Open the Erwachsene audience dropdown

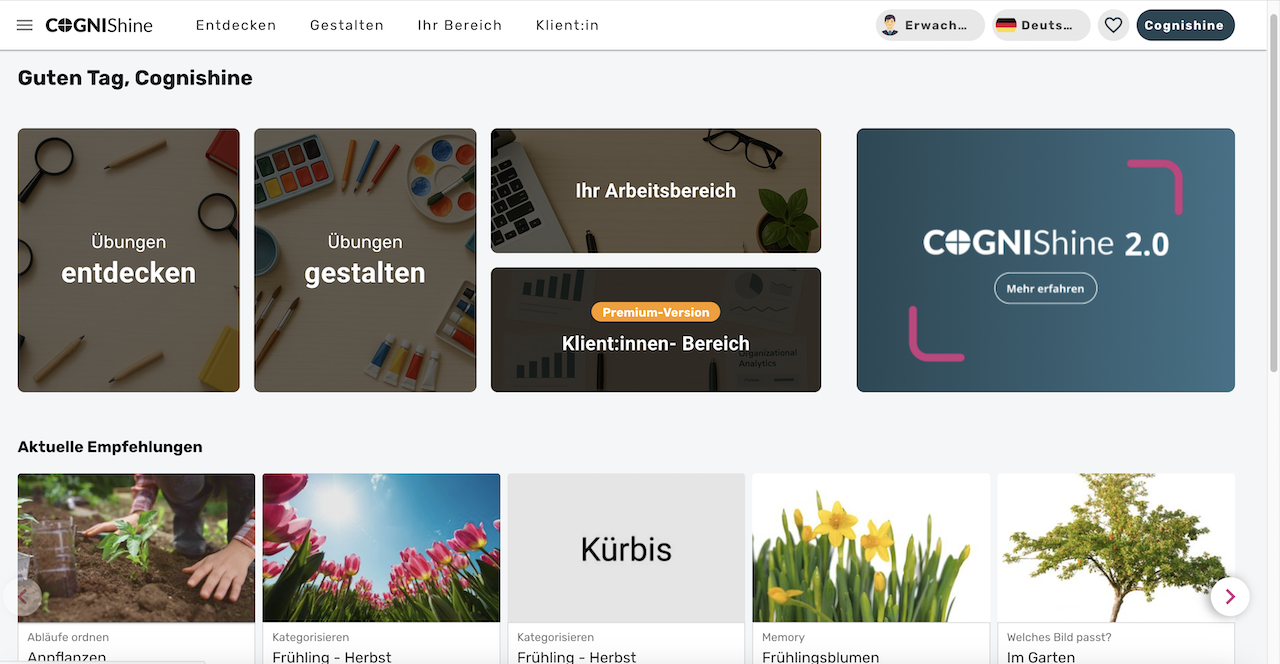pyautogui.click(x=930, y=25)
